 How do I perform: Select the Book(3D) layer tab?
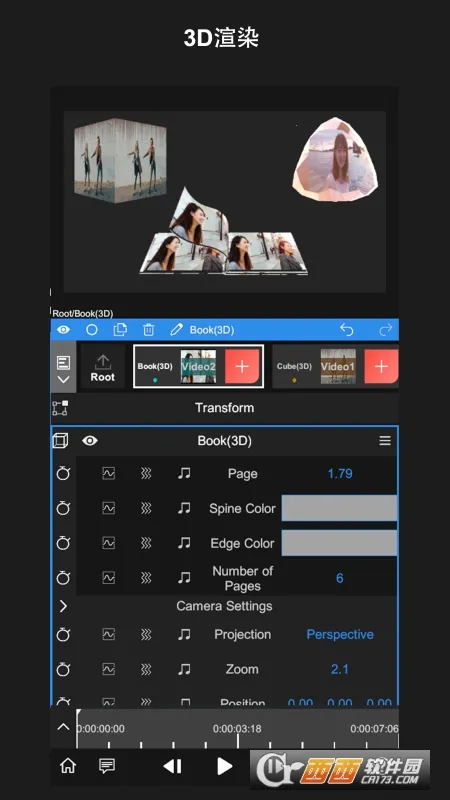[x=155, y=366]
